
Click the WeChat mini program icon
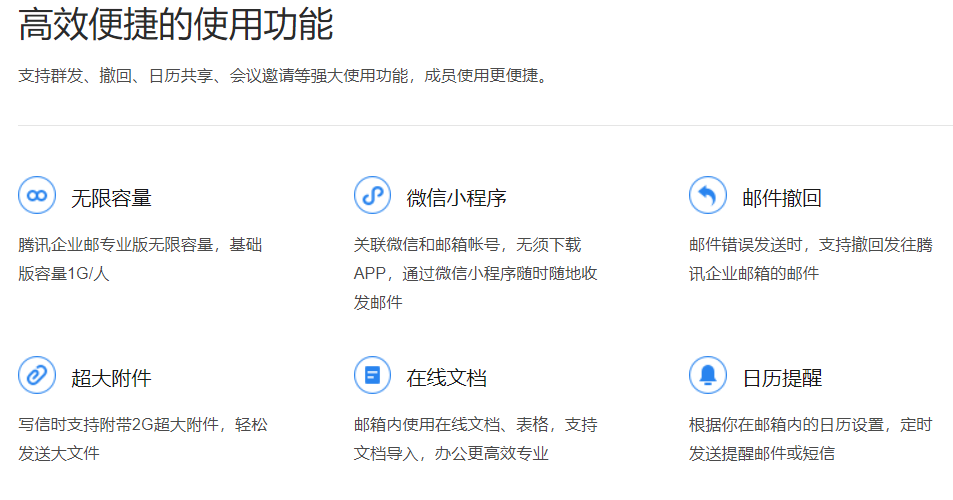pyautogui.click(x=373, y=195)
